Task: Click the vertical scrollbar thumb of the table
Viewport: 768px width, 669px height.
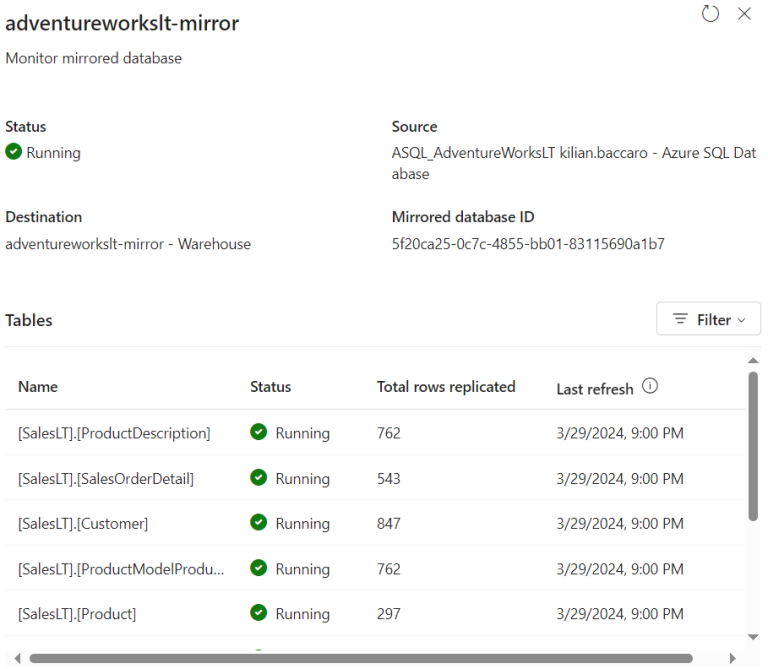Action: pos(753,446)
